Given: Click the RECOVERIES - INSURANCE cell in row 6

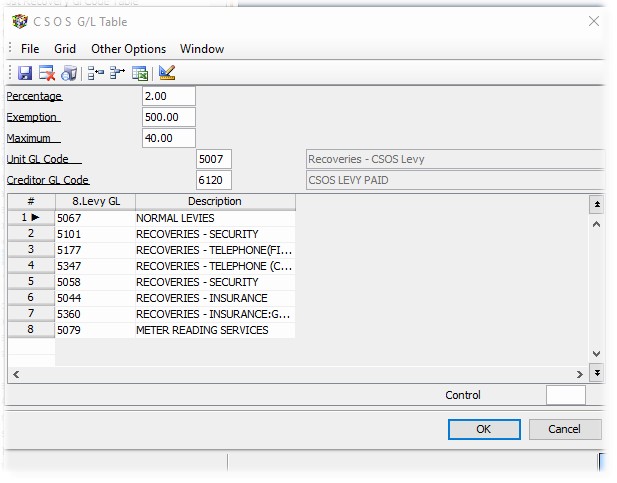Looking at the screenshot, I should coord(215,298).
